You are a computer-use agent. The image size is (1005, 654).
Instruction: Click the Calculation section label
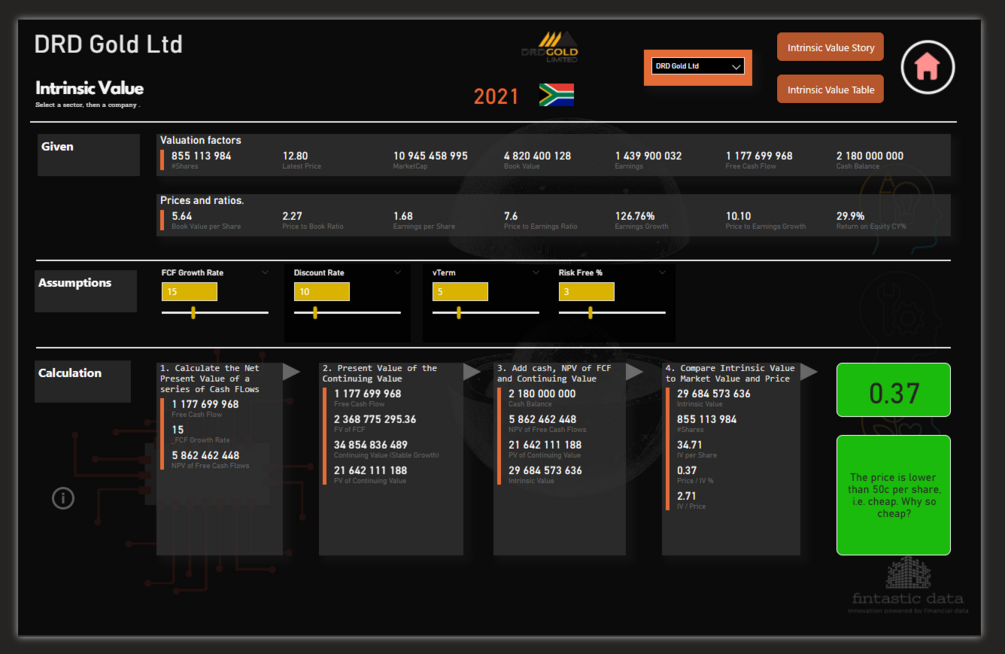coord(70,373)
